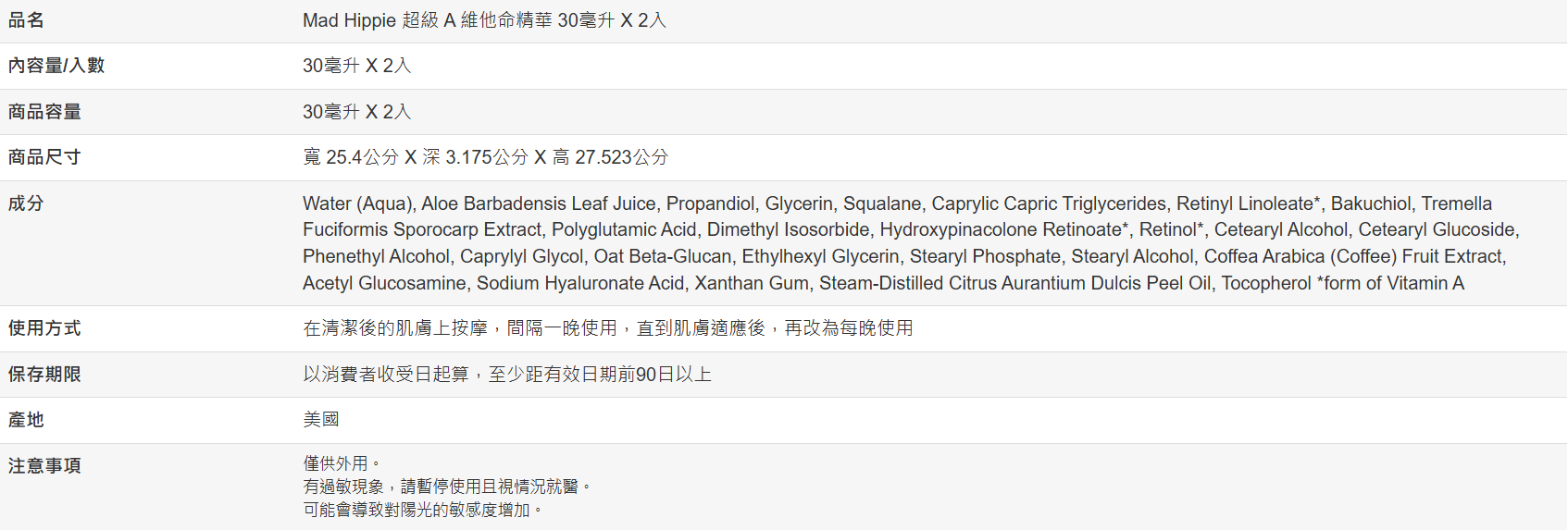Click the 美國 origin value
Image resolution: width=1568 pixels, height=530 pixels.
[x=321, y=420]
